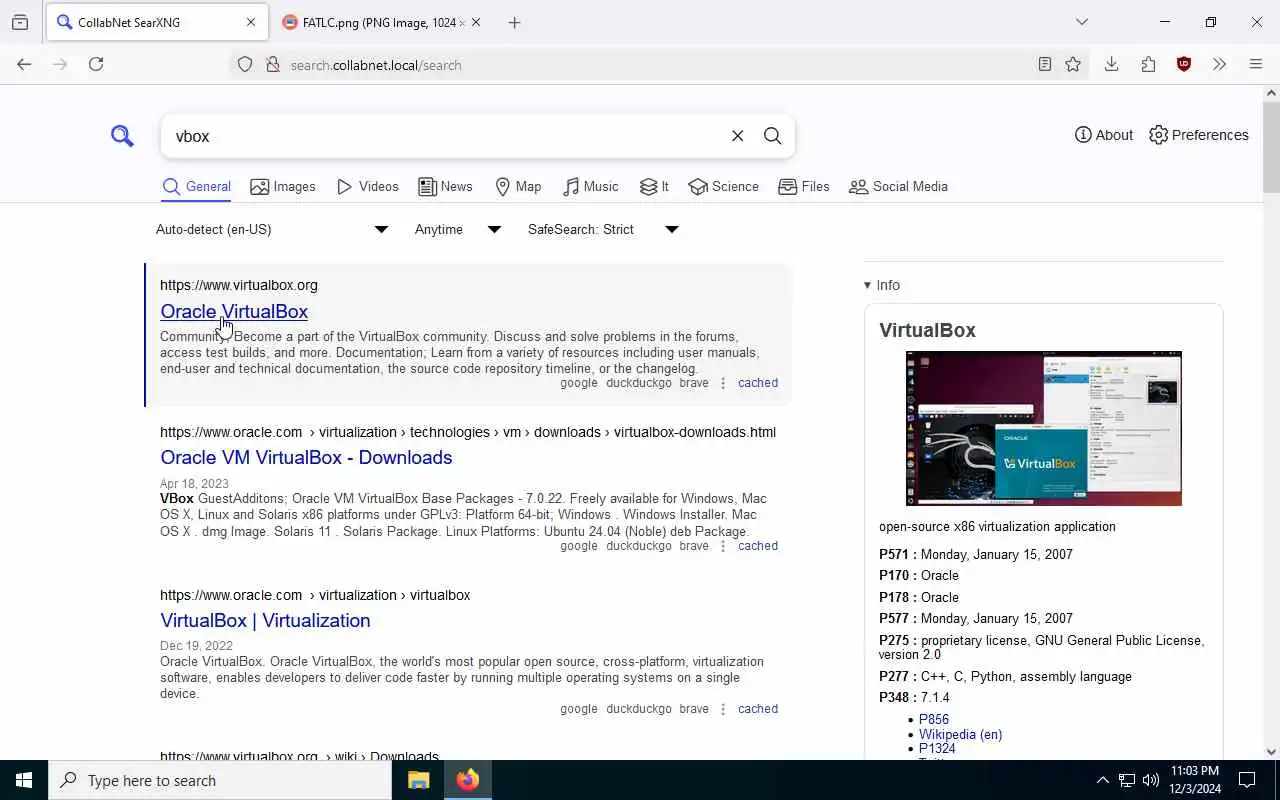
Task: Open the Firefox application menu
Action: pyautogui.click(x=1256, y=64)
